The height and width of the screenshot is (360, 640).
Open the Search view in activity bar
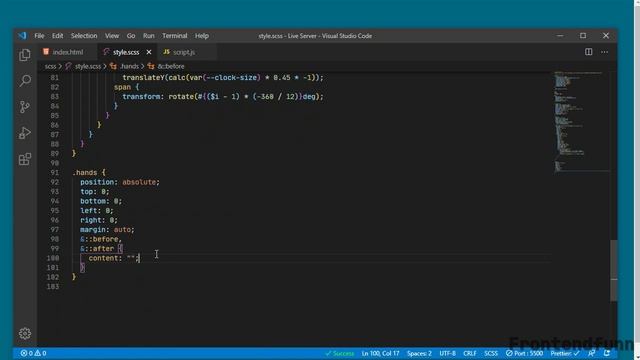coord(25,81)
